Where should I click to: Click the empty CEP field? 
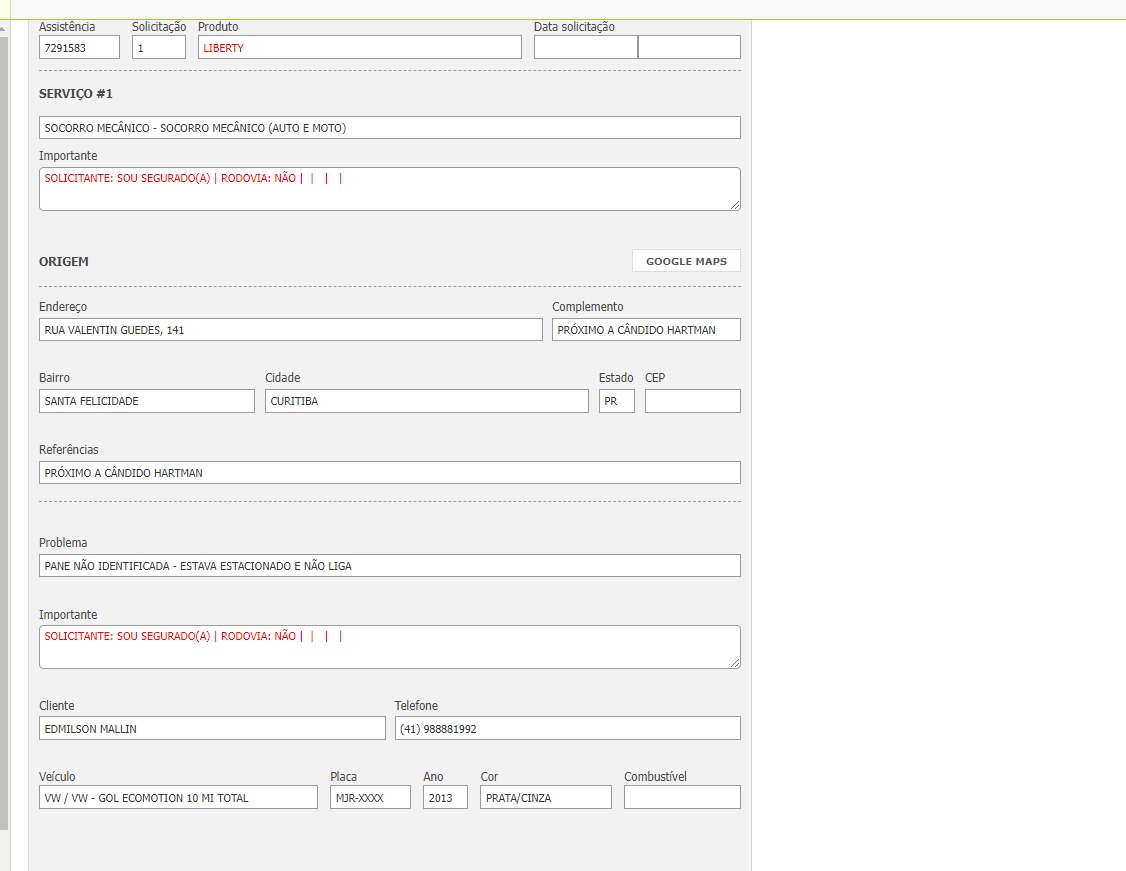point(692,401)
